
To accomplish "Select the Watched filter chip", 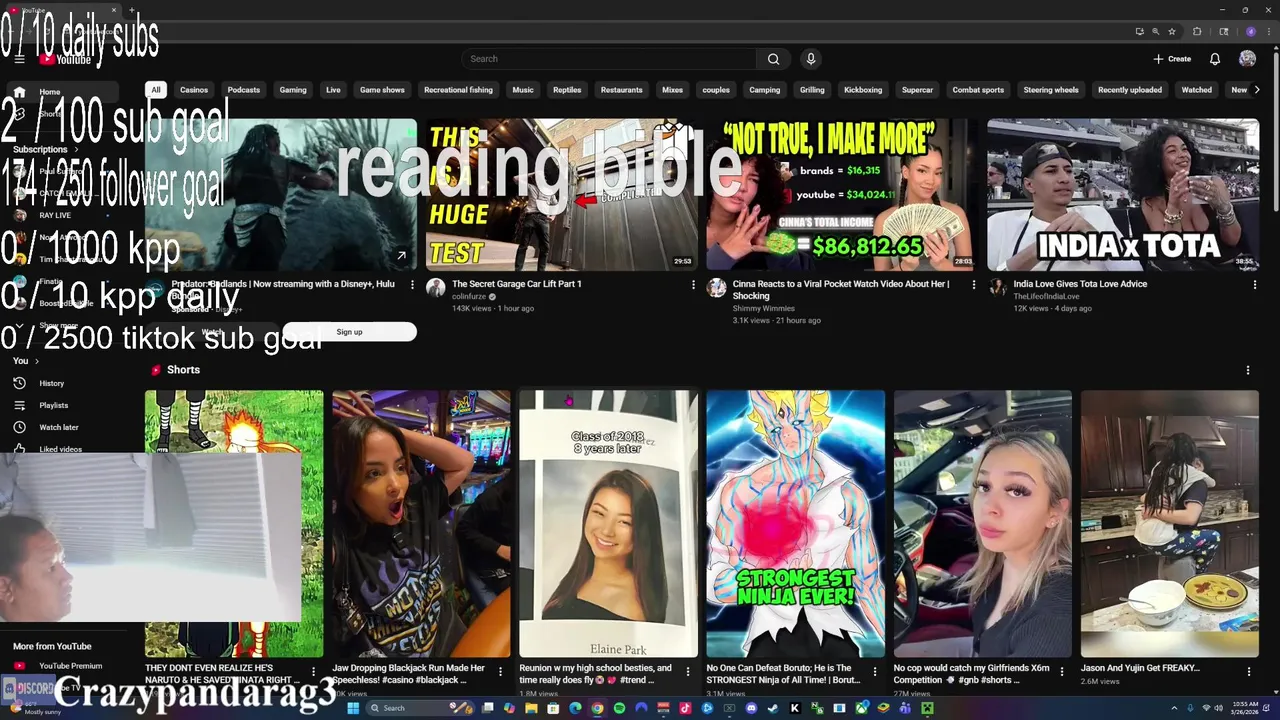I will tap(1197, 90).
